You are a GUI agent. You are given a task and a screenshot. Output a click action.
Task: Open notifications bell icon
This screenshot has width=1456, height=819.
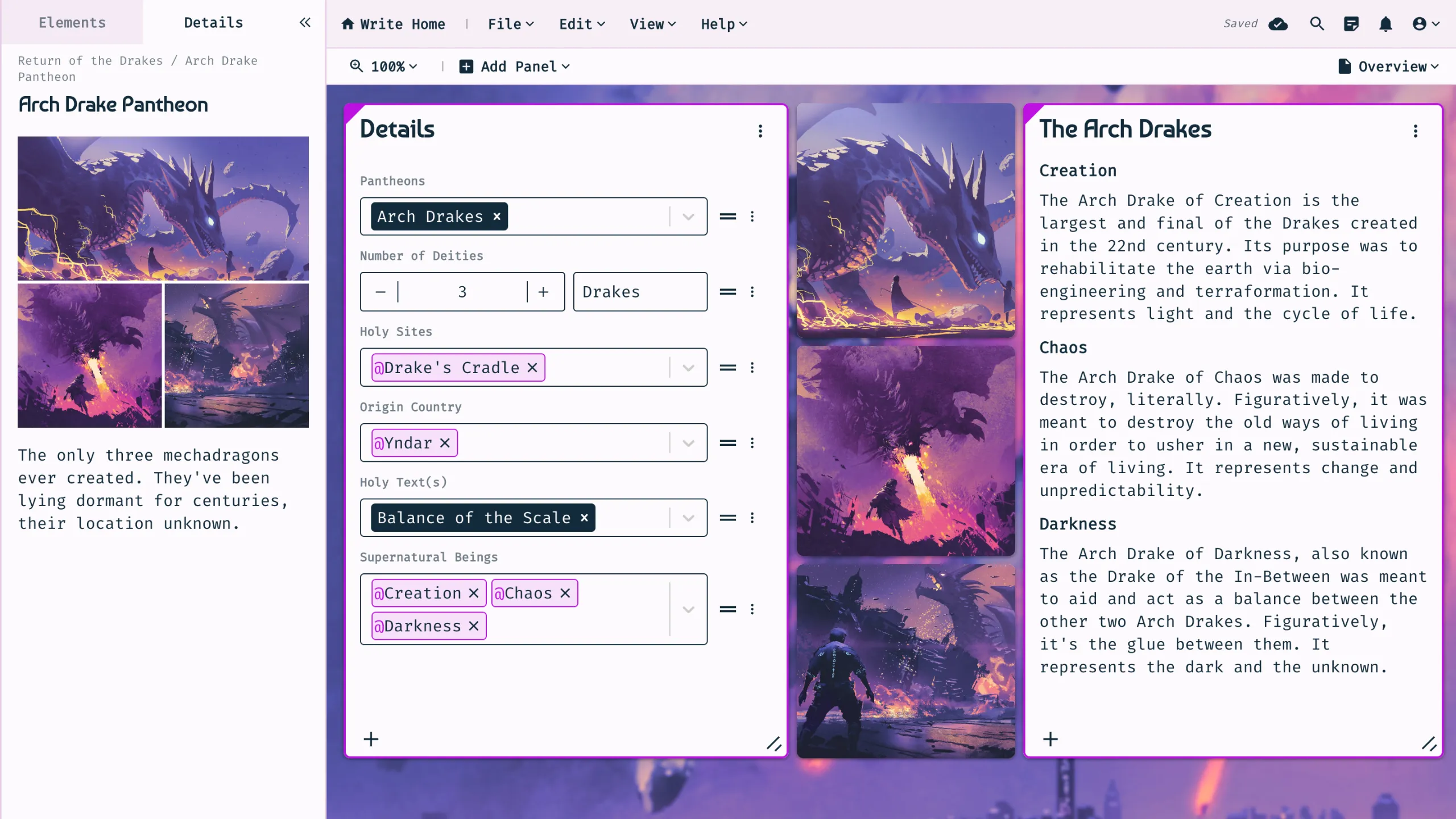point(1385,24)
